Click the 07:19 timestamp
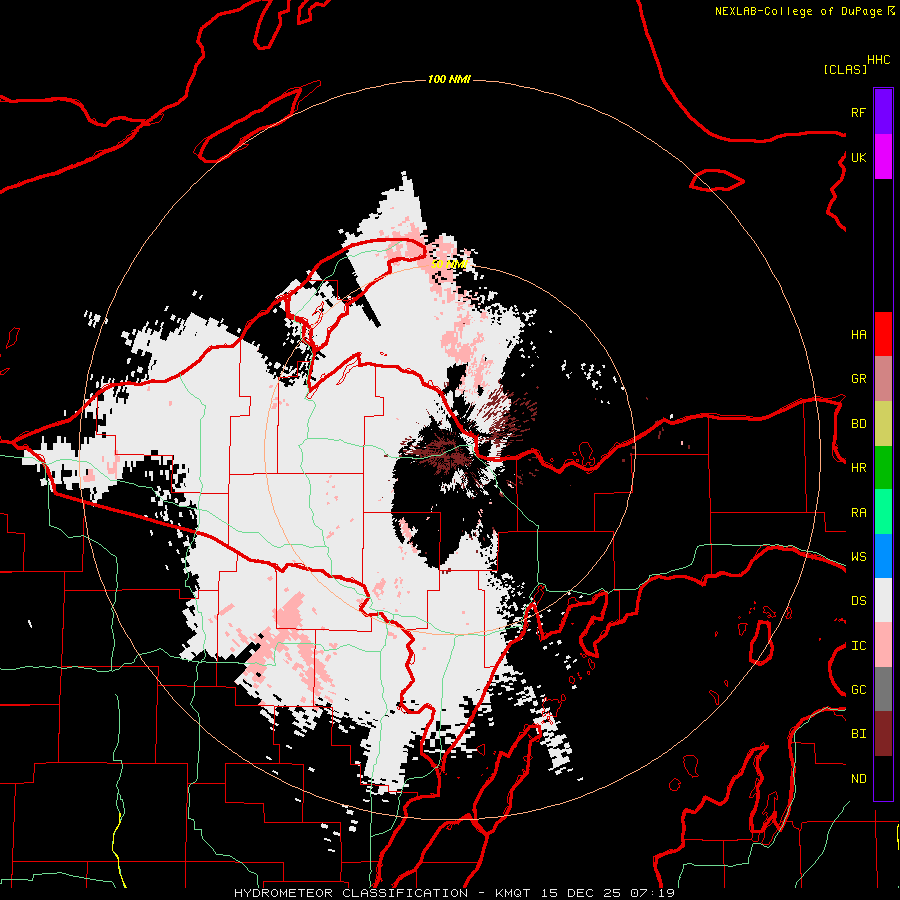This screenshot has height=900, width=900. (652, 893)
